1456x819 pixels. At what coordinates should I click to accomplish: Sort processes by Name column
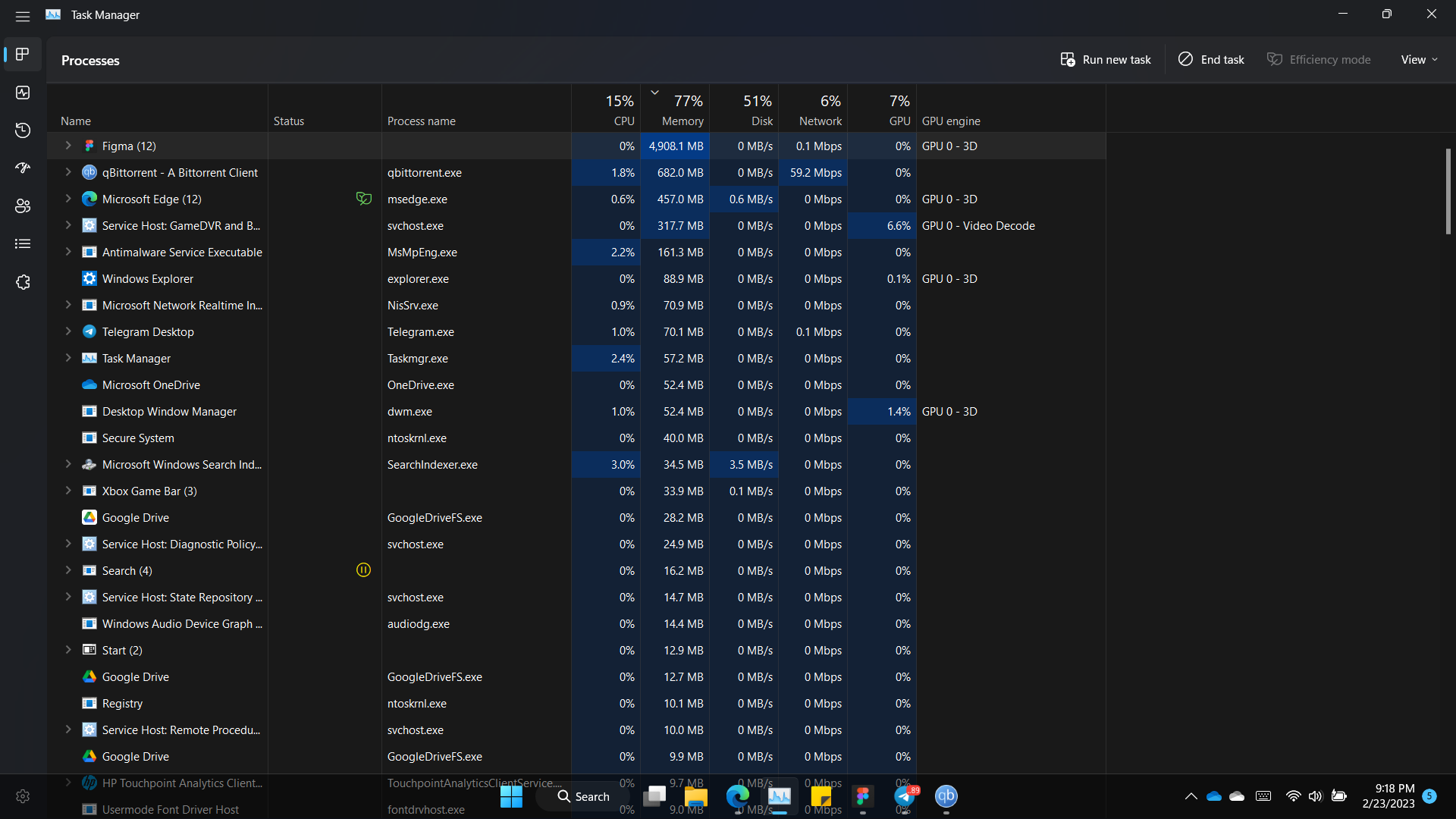click(158, 108)
